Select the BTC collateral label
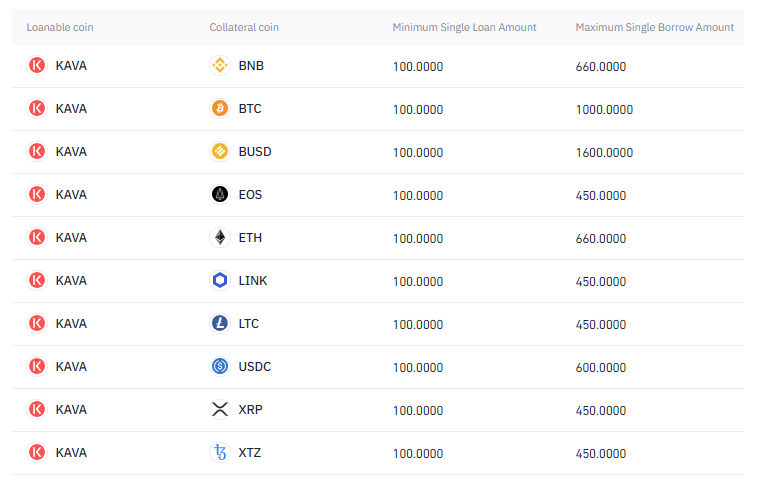The height and width of the screenshot is (486, 757). [250, 109]
